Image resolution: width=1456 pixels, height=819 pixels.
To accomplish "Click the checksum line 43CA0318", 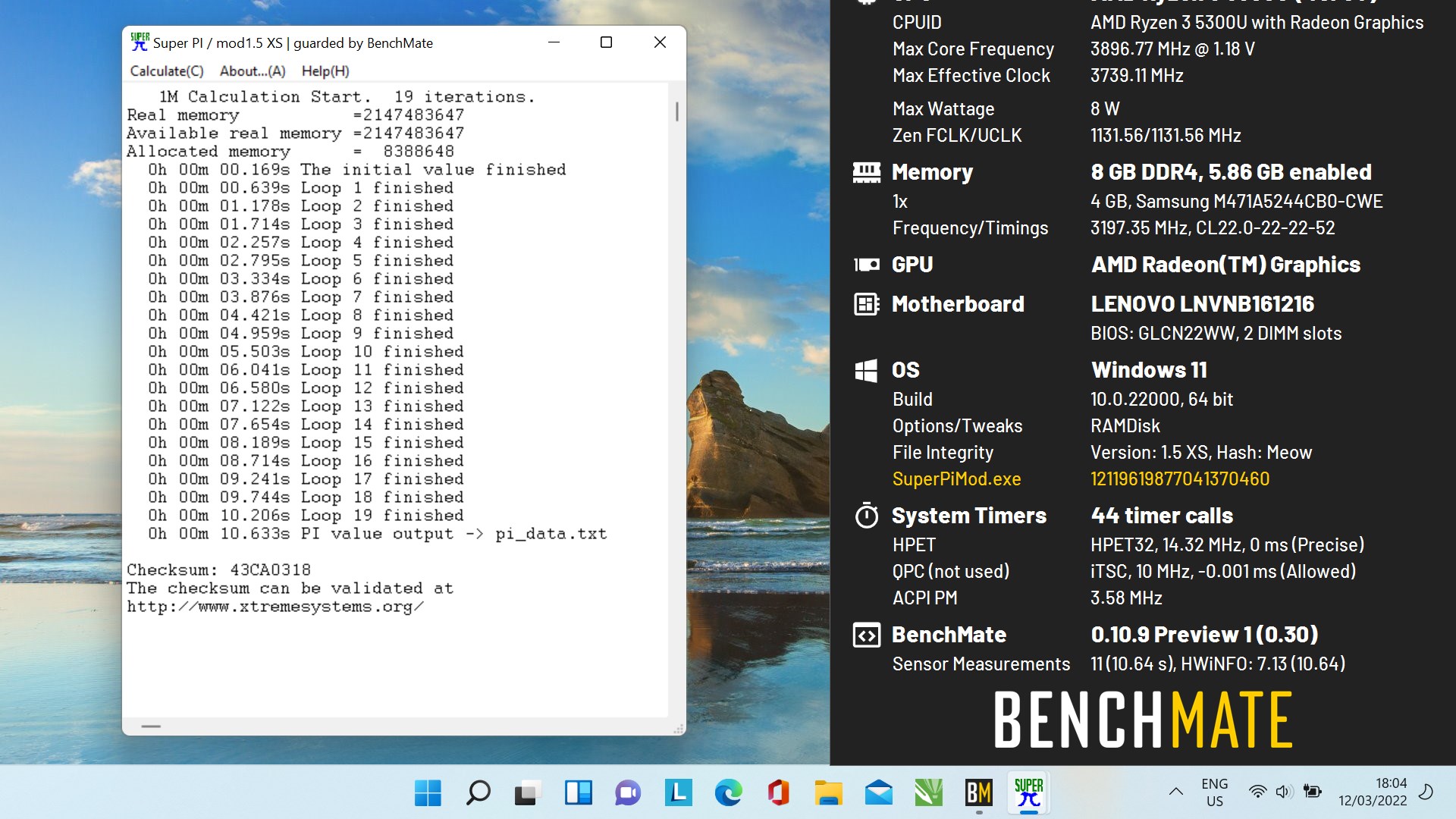I will (218, 570).
